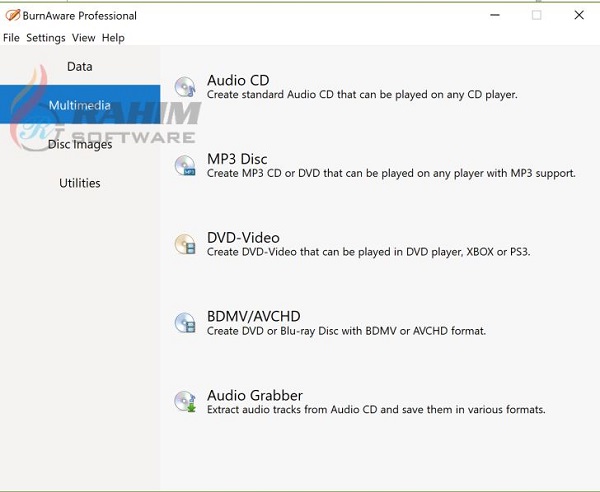The image size is (600, 492).
Task: Open the Utilities category
Action: coord(80,183)
